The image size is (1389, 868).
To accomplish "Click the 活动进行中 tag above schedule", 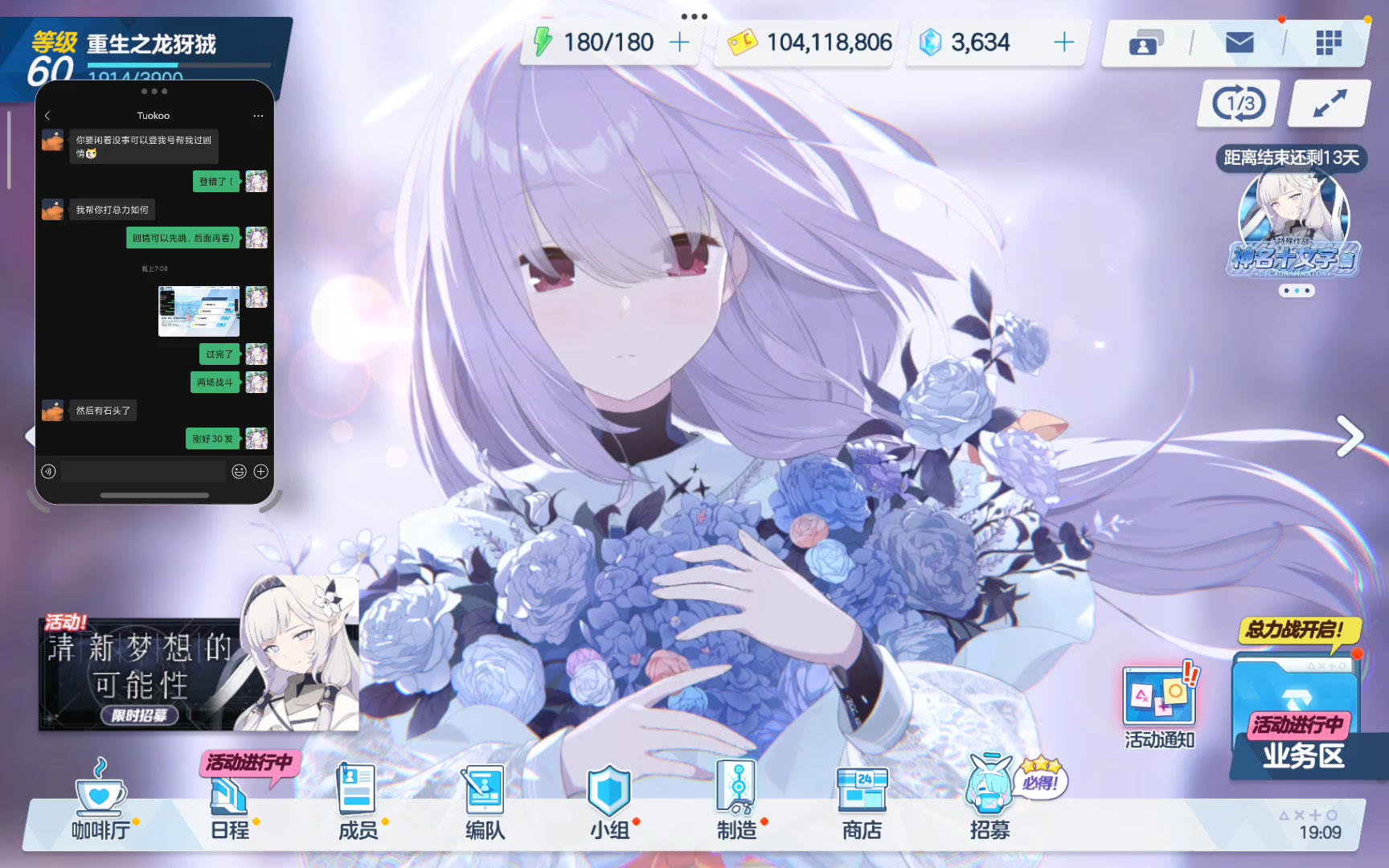I will [x=249, y=763].
